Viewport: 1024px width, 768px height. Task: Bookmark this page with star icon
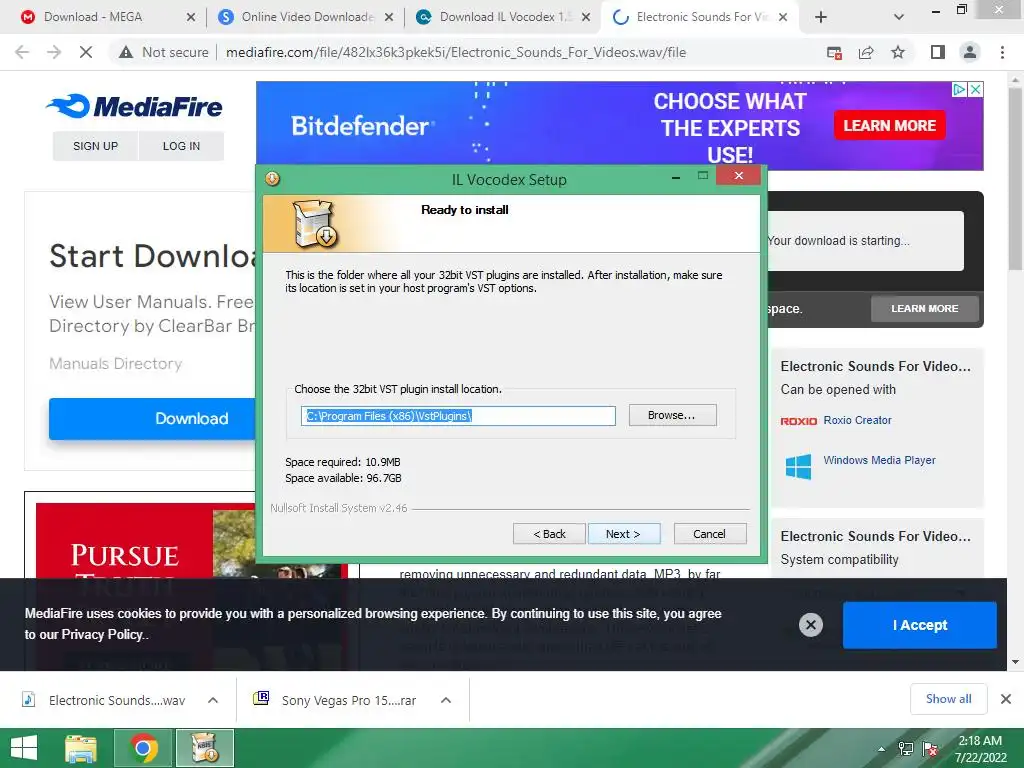click(x=898, y=52)
